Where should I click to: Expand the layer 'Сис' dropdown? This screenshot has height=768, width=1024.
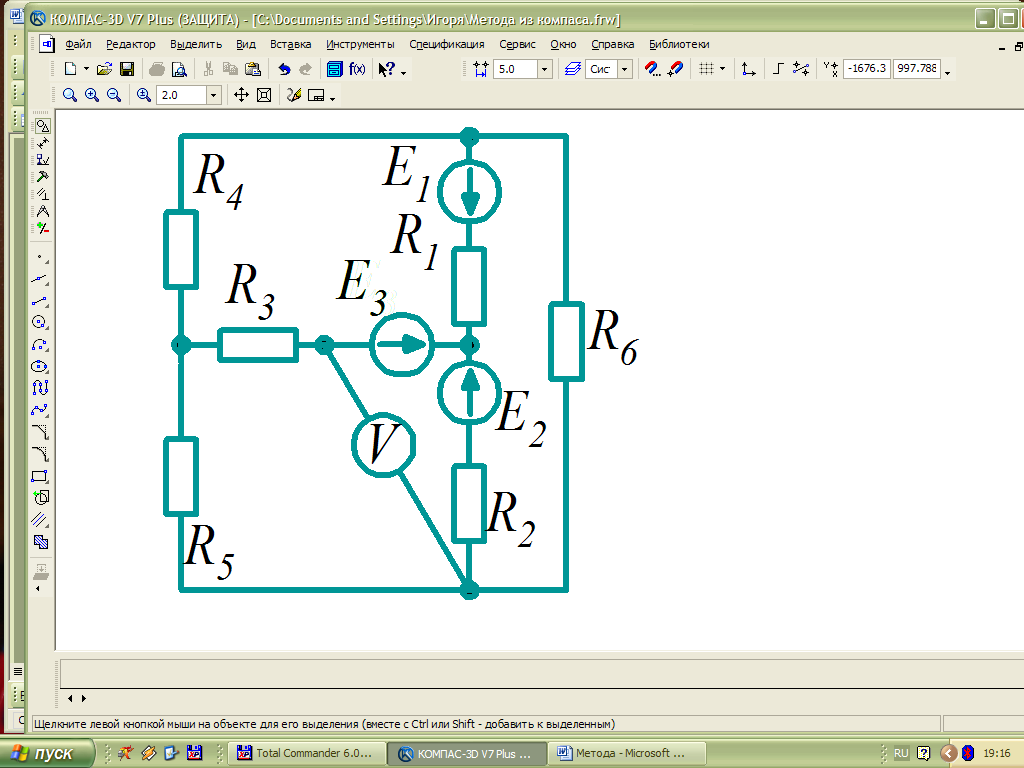[625, 69]
